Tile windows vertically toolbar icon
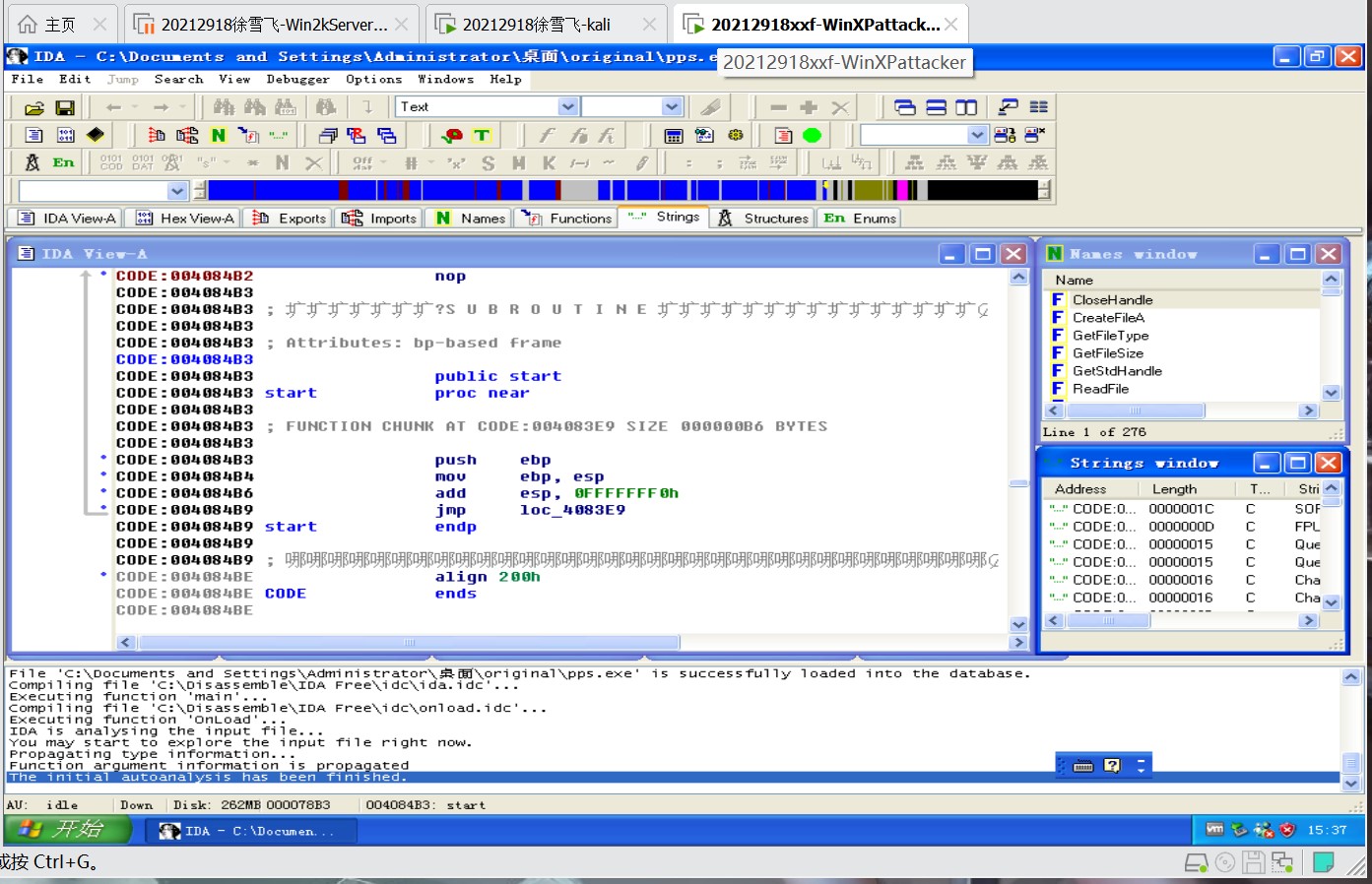1372x884 pixels. [x=967, y=107]
